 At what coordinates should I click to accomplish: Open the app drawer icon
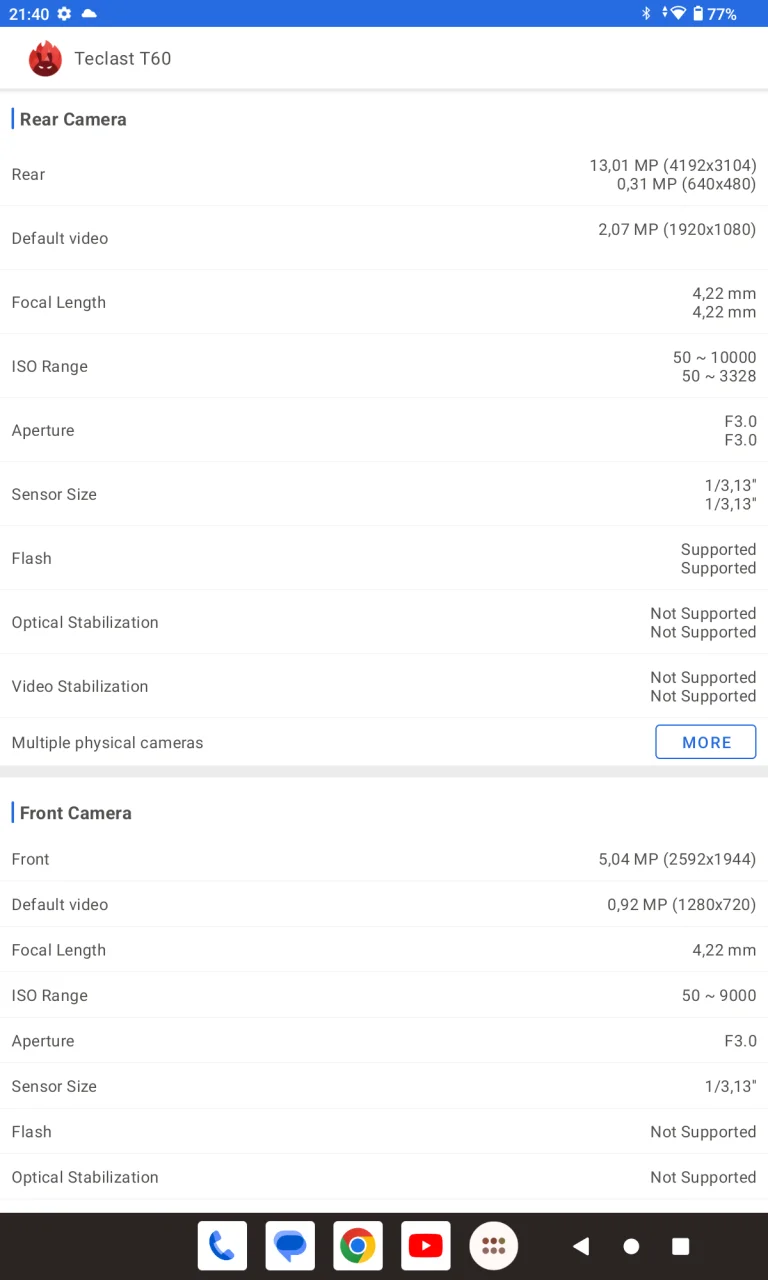pos(494,1246)
